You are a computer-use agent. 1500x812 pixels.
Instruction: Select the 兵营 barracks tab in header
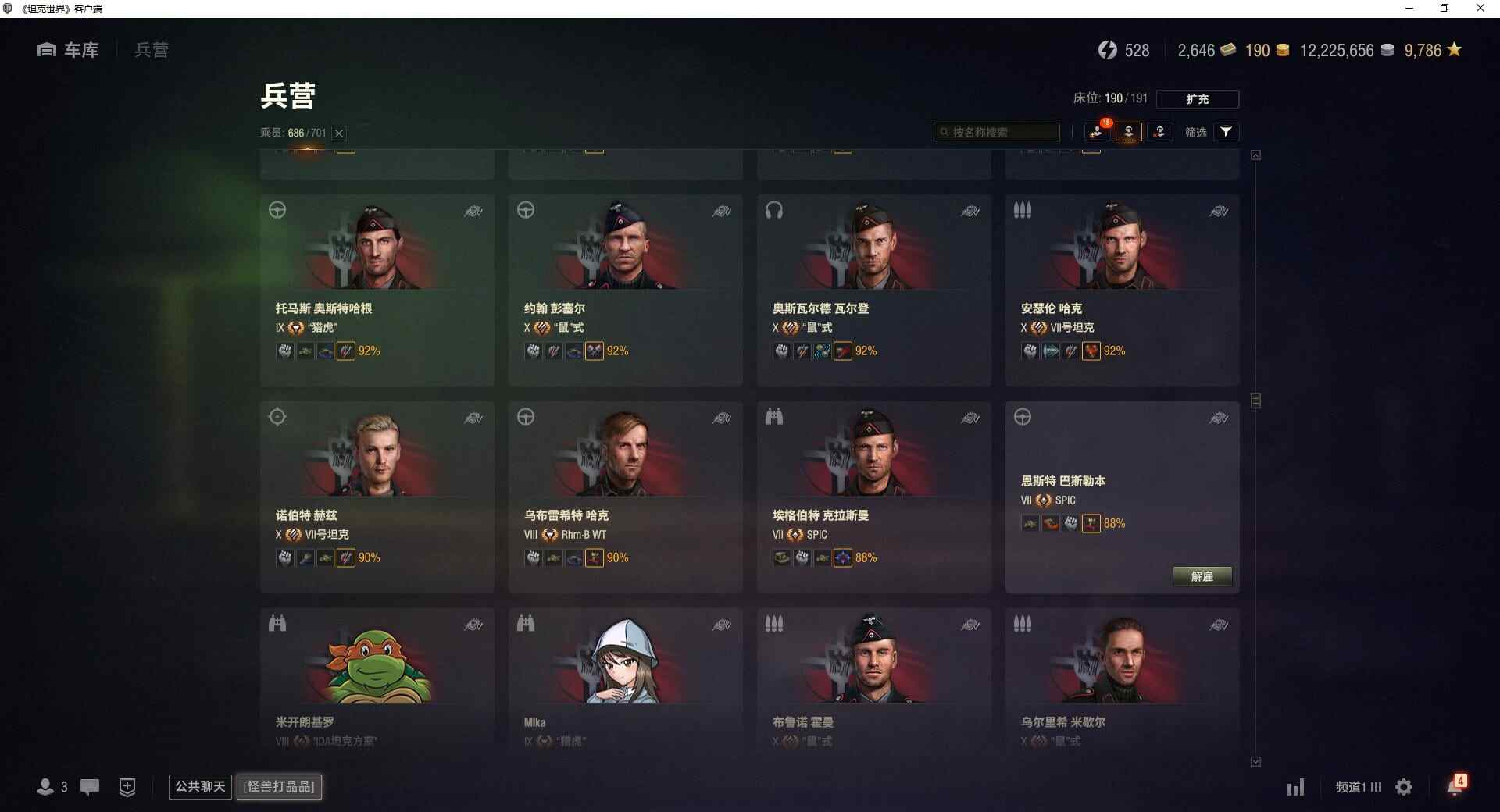pyautogui.click(x=151, y=50)
